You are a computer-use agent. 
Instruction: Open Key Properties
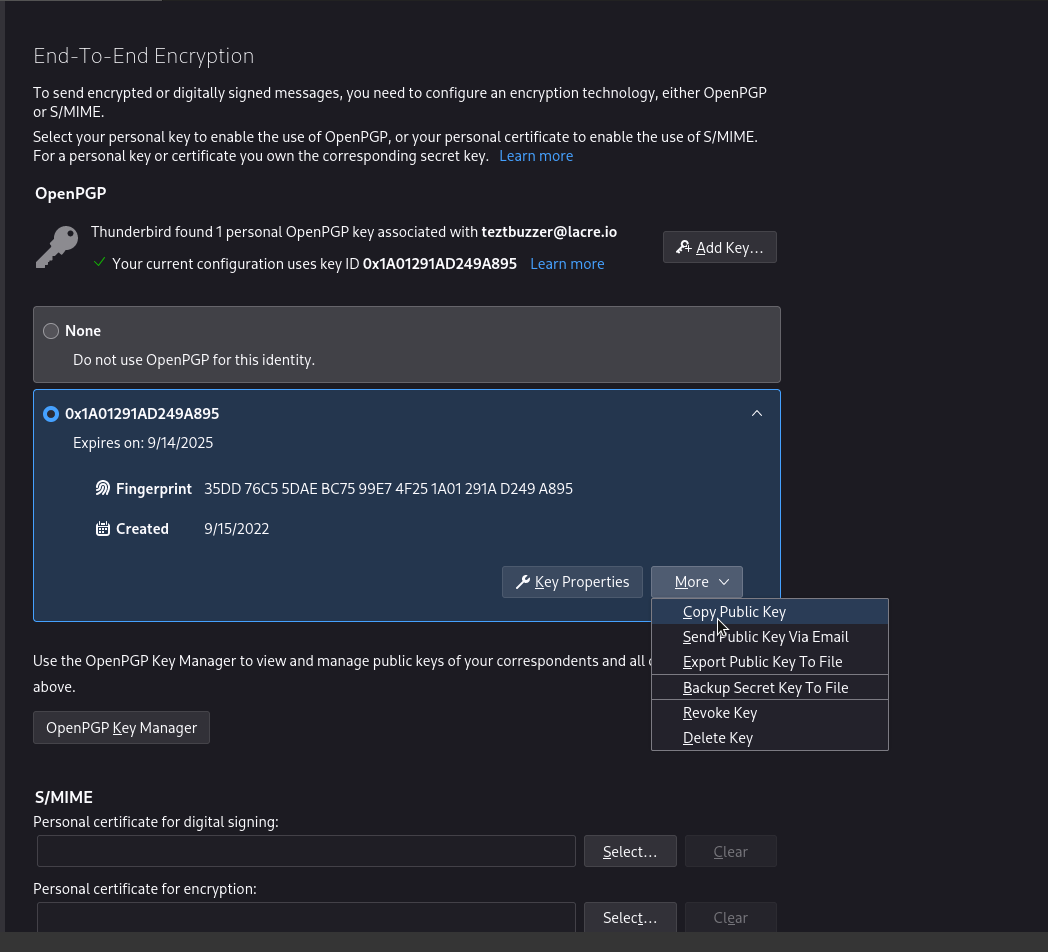[572, 582]
